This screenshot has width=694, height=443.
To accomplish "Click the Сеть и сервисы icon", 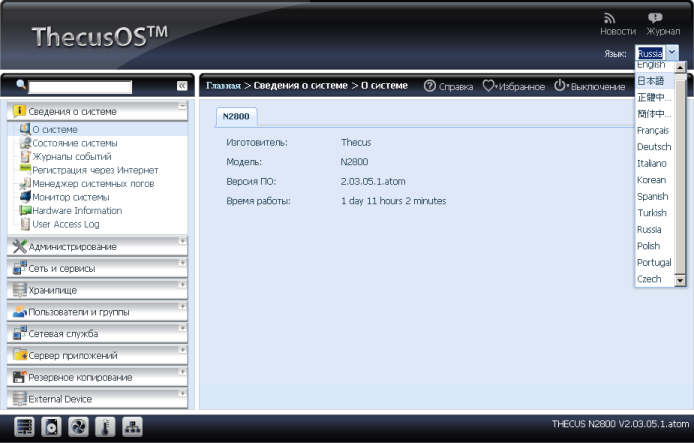I will [x=19, y=268].
